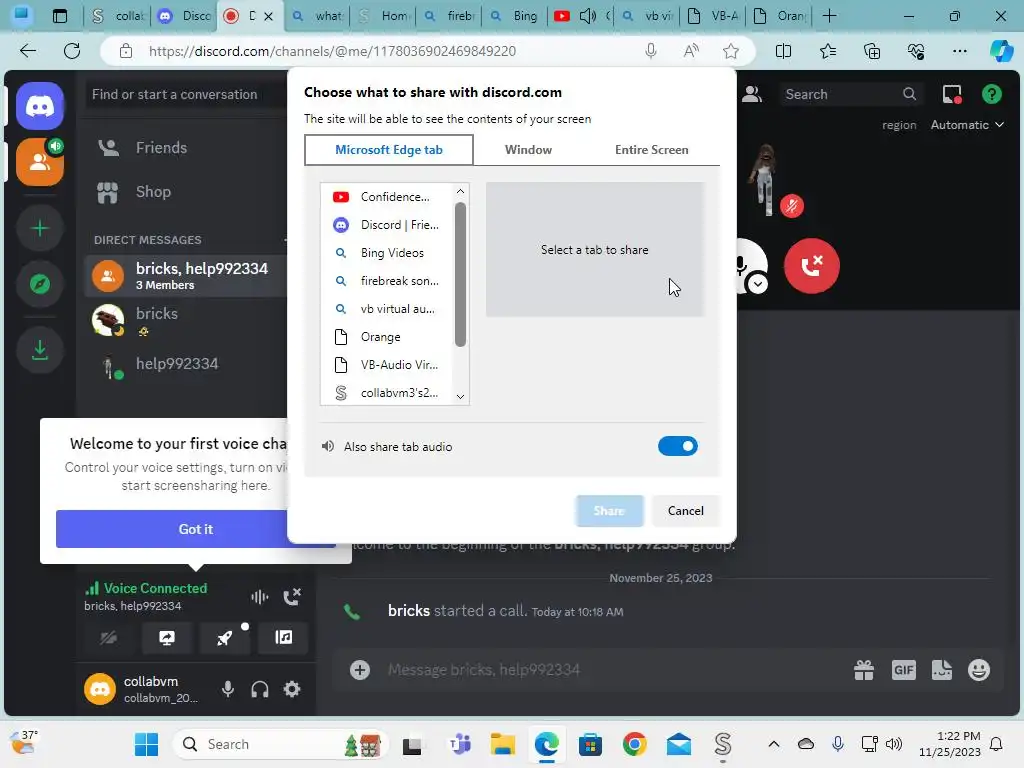Open the region Automatic dropdown

click(967, 125)
